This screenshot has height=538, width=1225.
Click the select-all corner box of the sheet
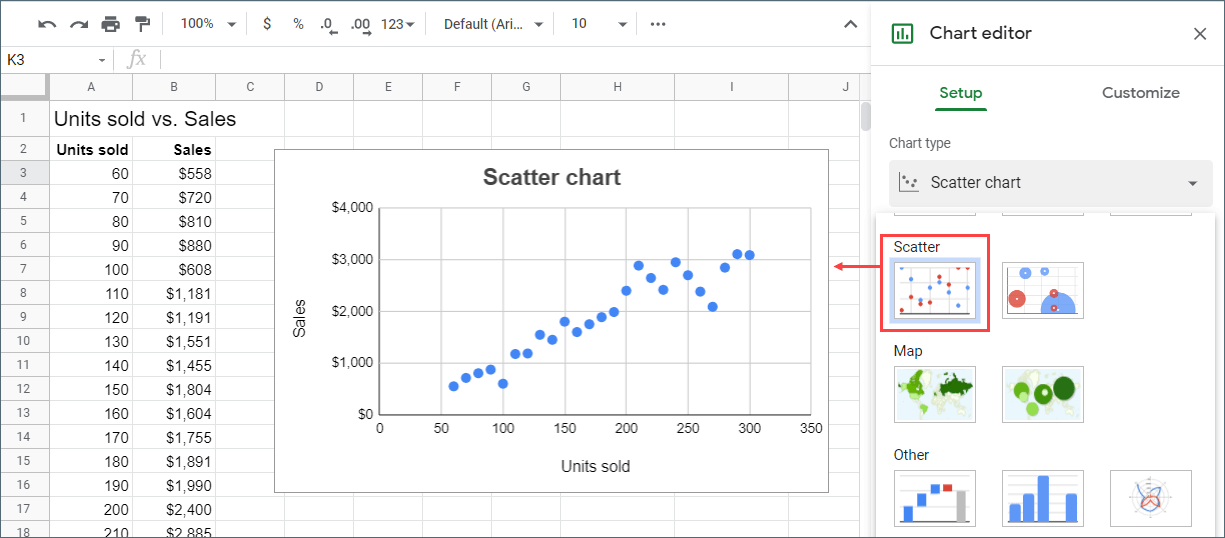[24, 87]
